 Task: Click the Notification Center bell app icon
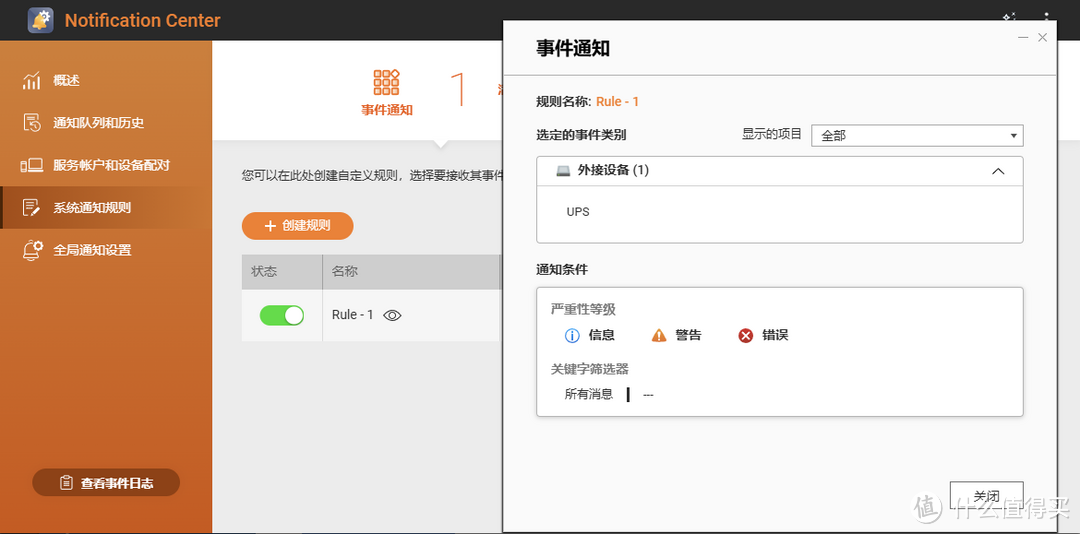pos(41,20)
